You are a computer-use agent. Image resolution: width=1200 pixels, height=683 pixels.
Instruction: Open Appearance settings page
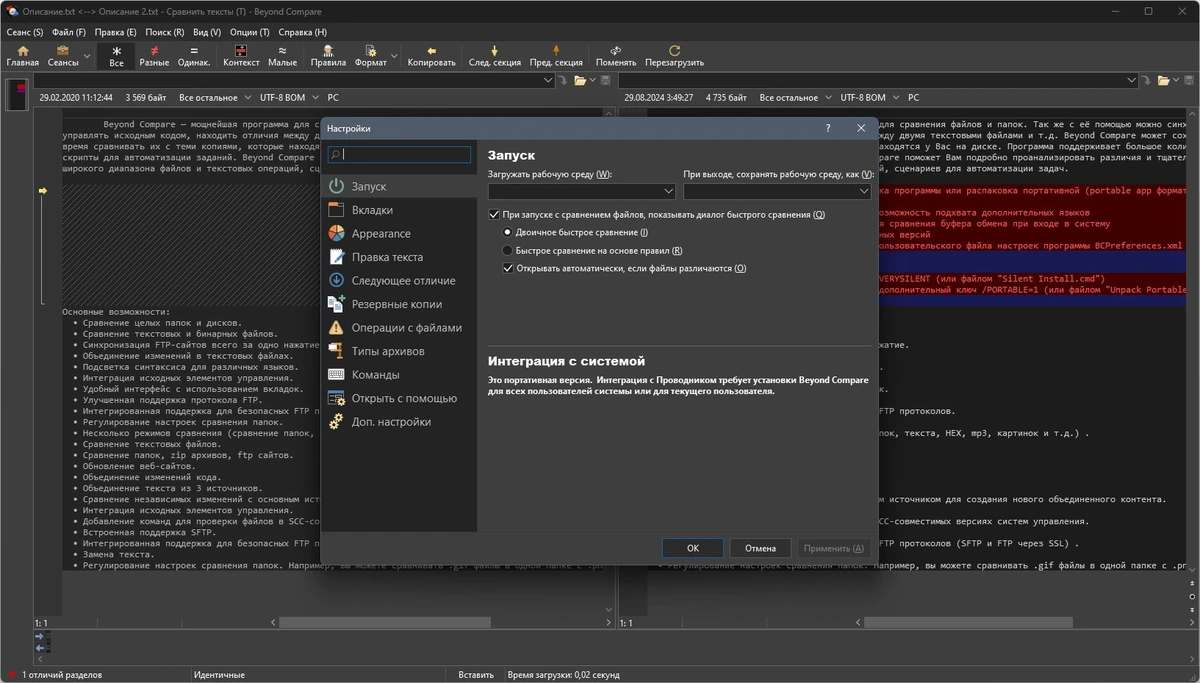[x=400, y=233]
